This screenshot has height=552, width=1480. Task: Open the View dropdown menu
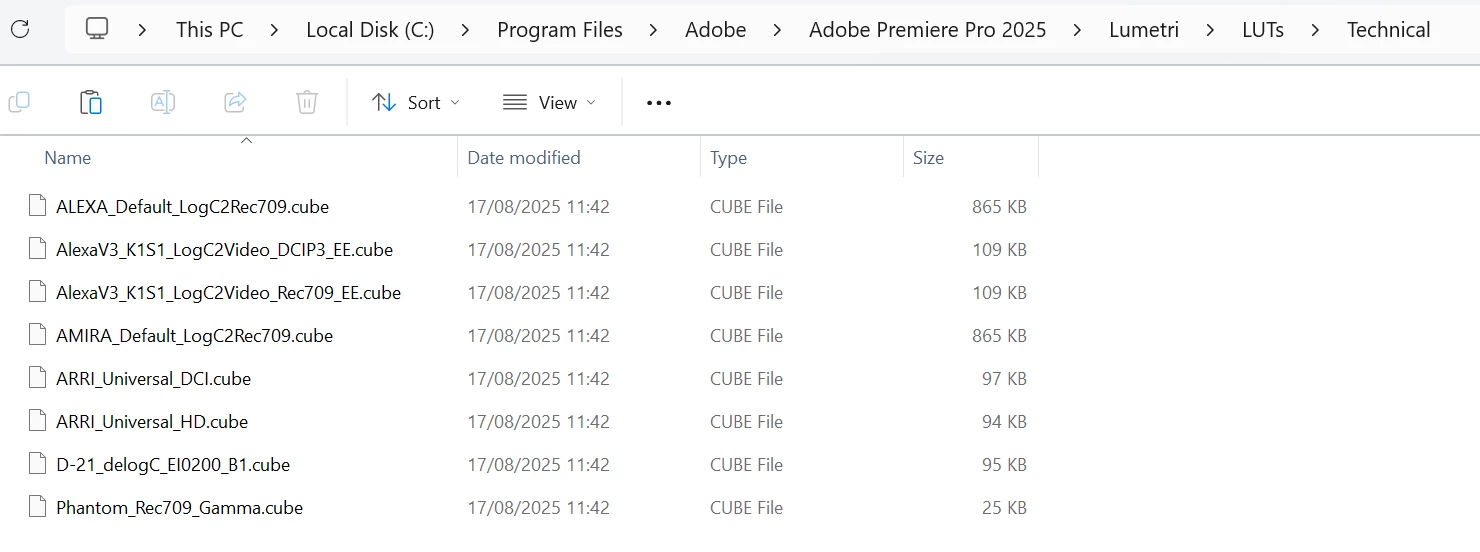[x=549, y=102]
